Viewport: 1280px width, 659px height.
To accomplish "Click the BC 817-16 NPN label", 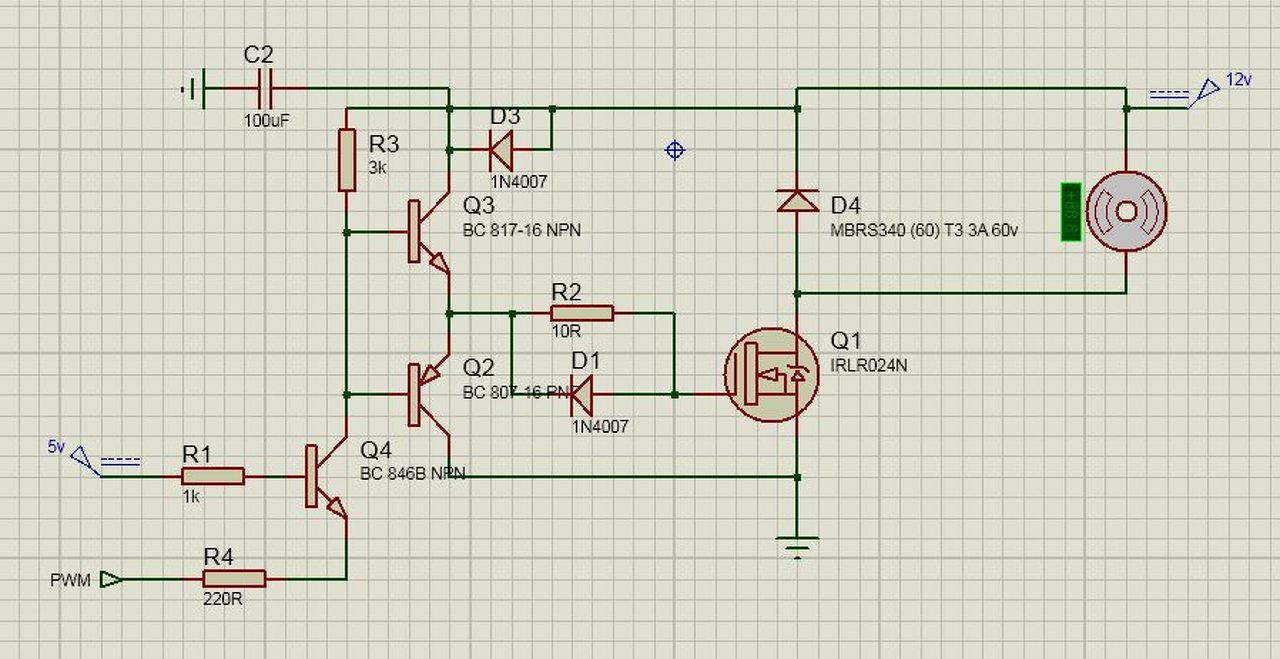I will pyautogui.click(x=521, y=230).
